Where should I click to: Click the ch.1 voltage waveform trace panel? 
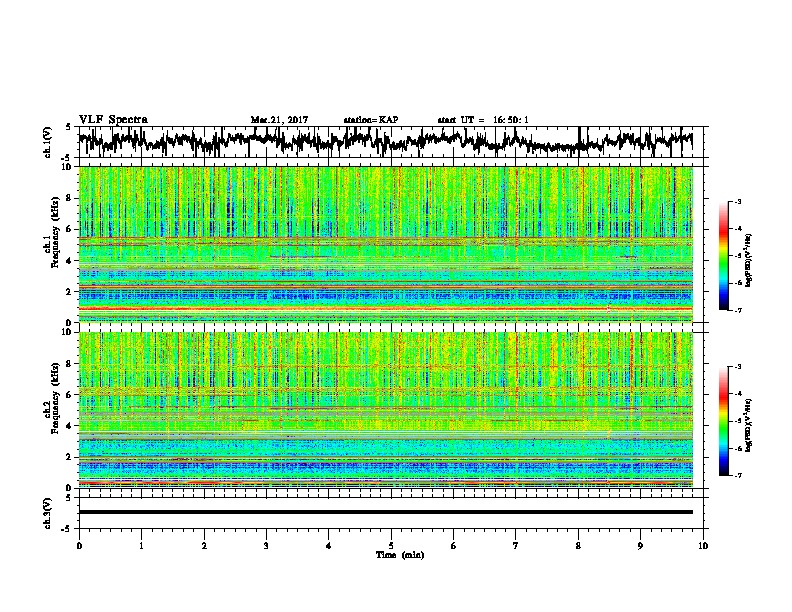[x=393, y=142]
